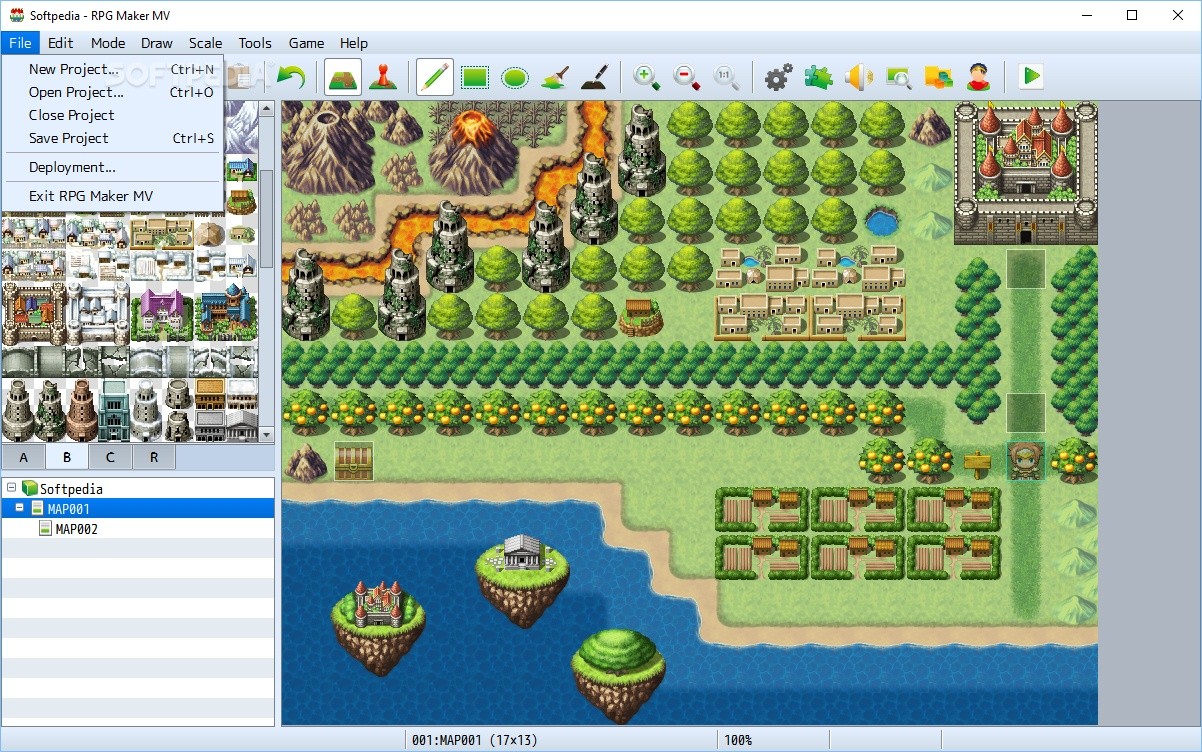Choose Deployment menu entry
This screenshot has height=752, width=1202.
click(113, 167)
